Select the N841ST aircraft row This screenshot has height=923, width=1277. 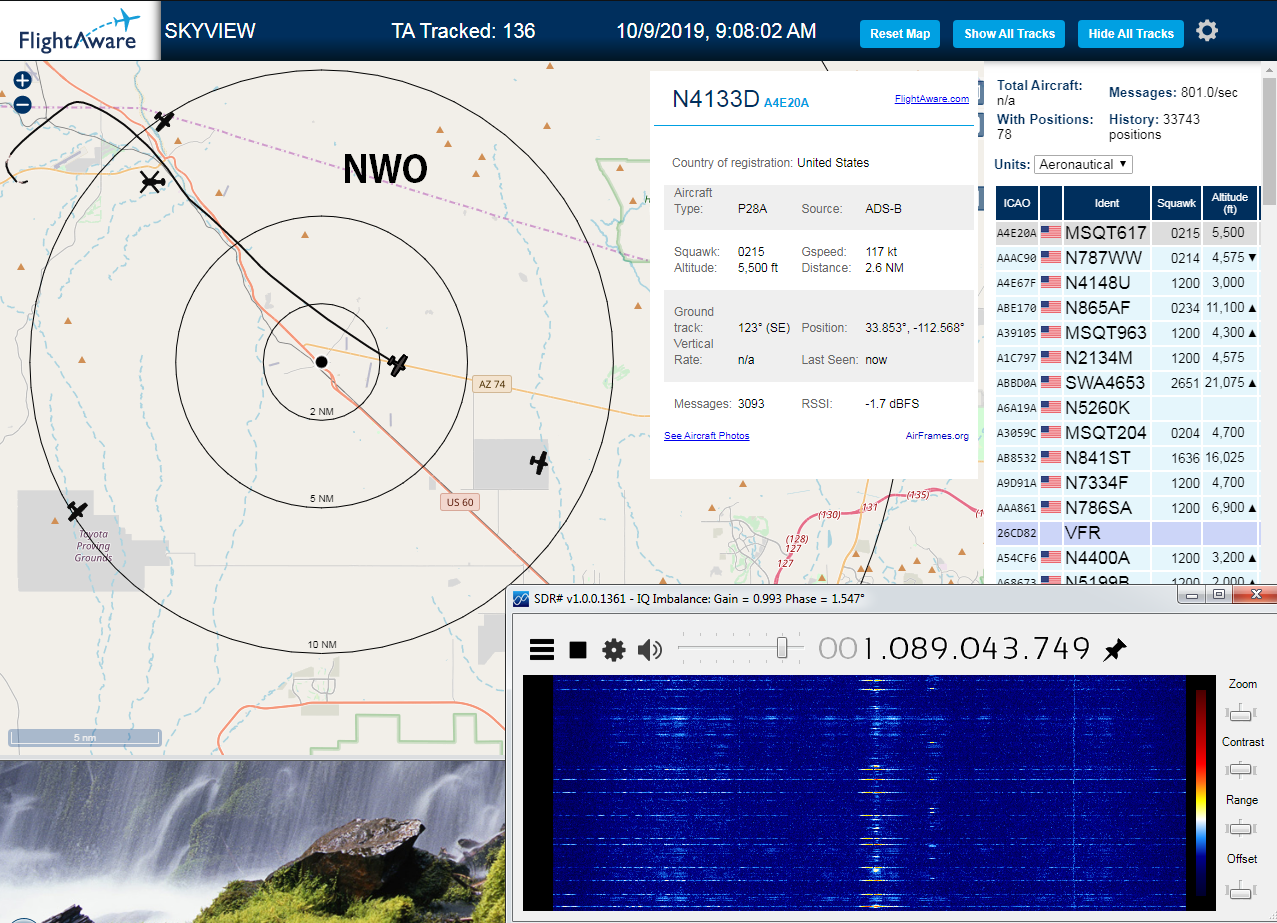tap(1126, 458)
